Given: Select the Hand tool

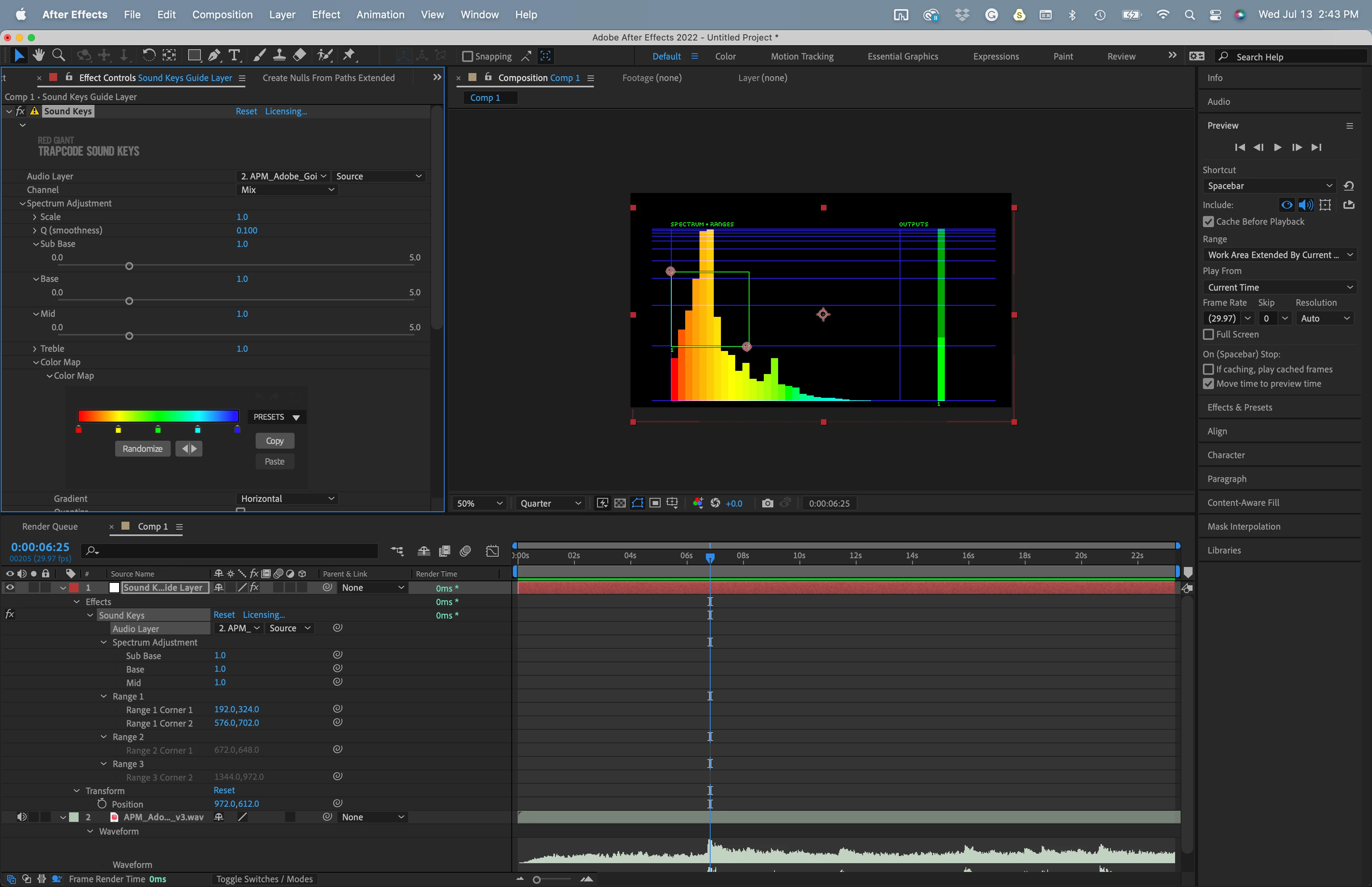Looking at the screenshot, I should point(39,55).
